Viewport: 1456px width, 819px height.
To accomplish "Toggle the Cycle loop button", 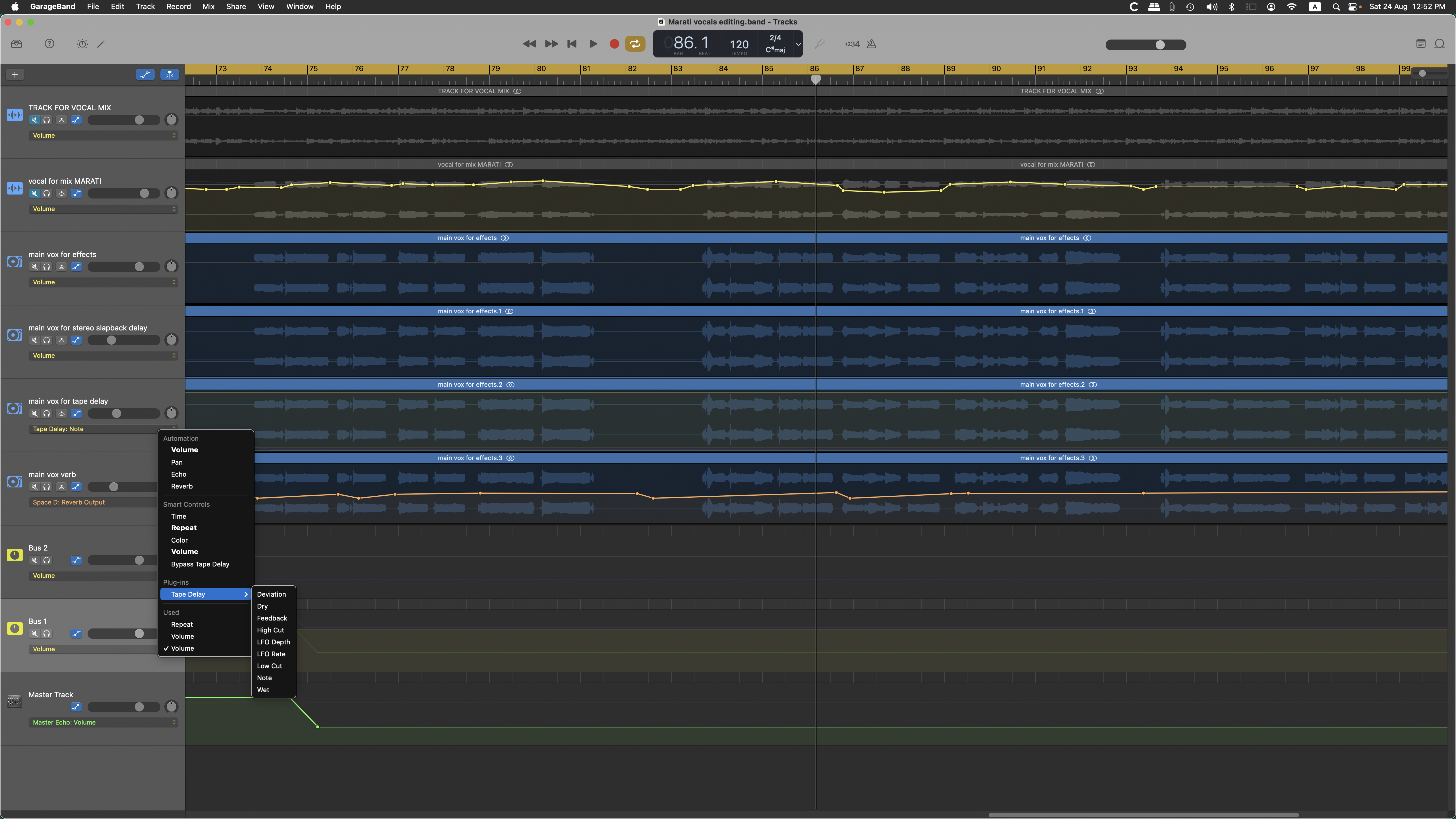I will (635, 44).
